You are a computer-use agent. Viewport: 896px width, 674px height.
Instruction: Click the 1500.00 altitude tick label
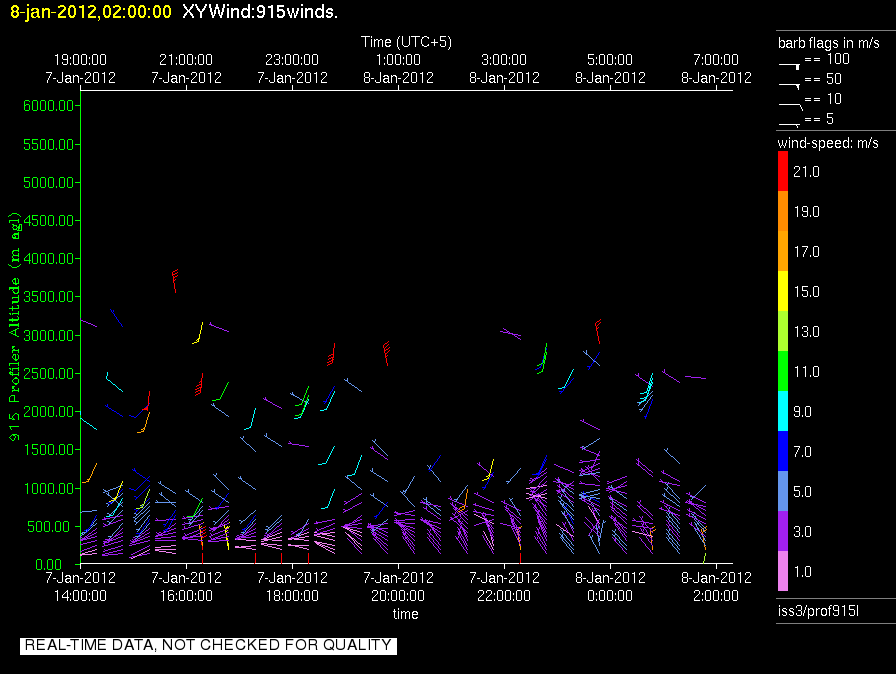[x=49, y=450]
